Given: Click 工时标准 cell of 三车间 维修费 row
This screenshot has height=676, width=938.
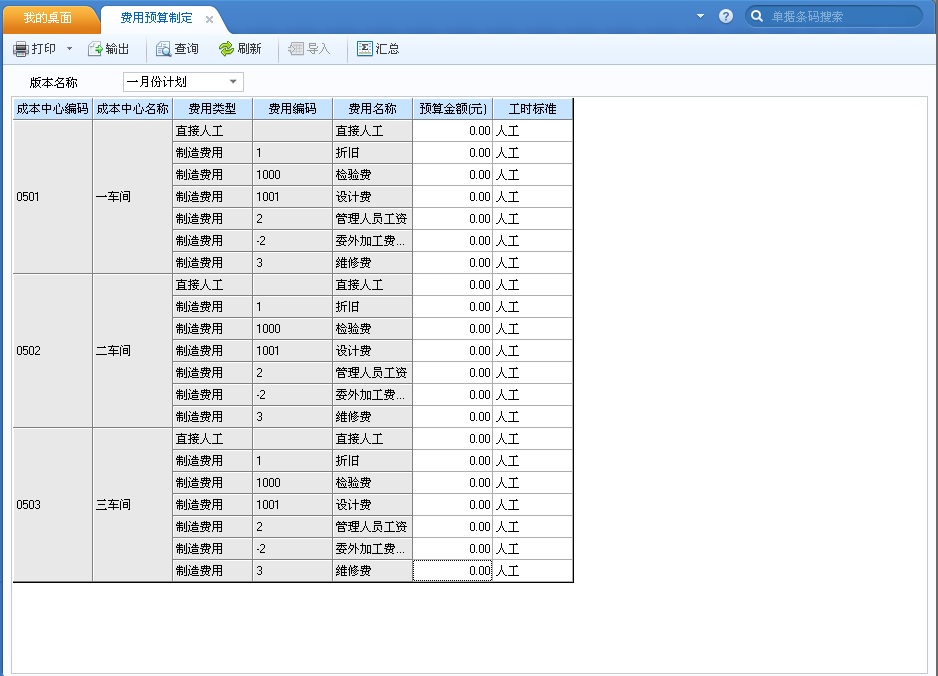Looking at the screenshot, I should [533, 571].
